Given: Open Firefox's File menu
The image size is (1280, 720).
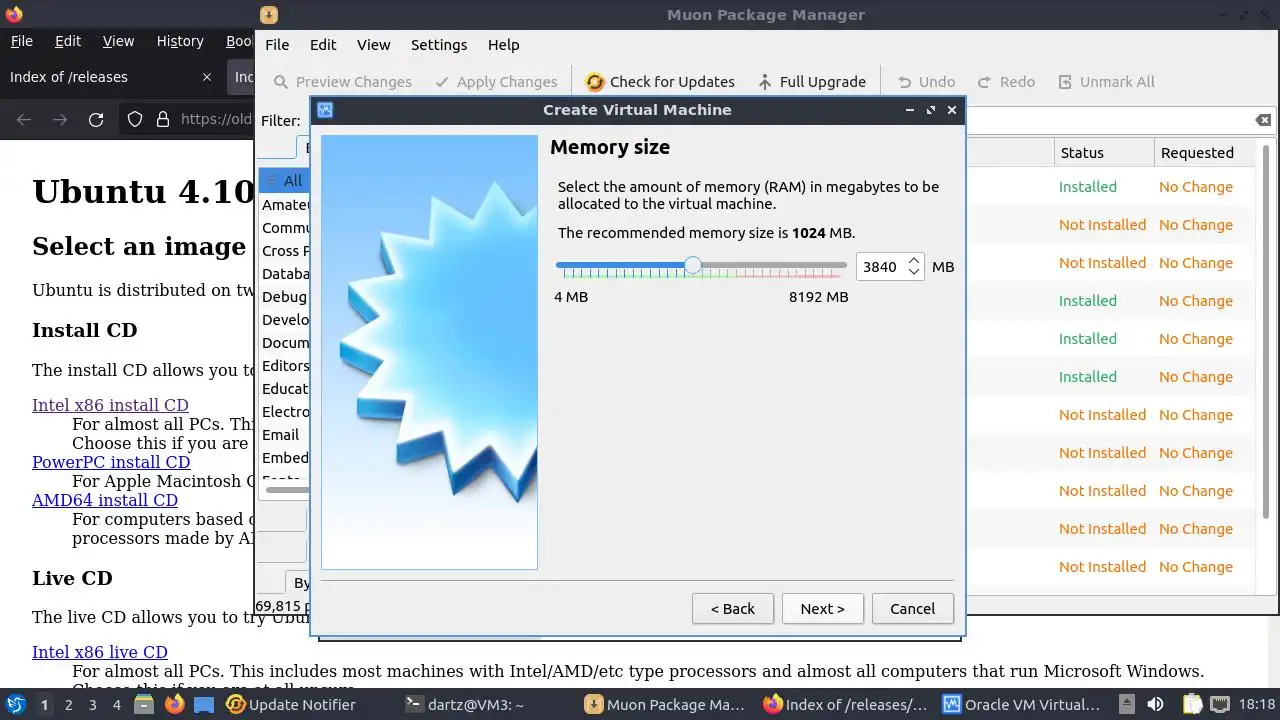Looking at the screenshot, I should (21, 41).
